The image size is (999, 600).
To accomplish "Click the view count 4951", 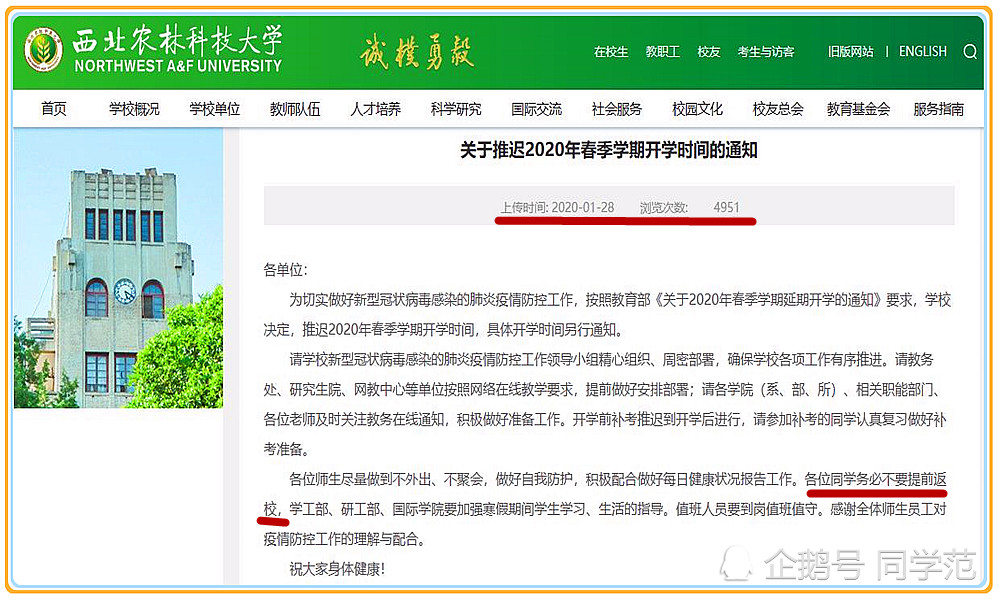I will [x=726, y=208].
